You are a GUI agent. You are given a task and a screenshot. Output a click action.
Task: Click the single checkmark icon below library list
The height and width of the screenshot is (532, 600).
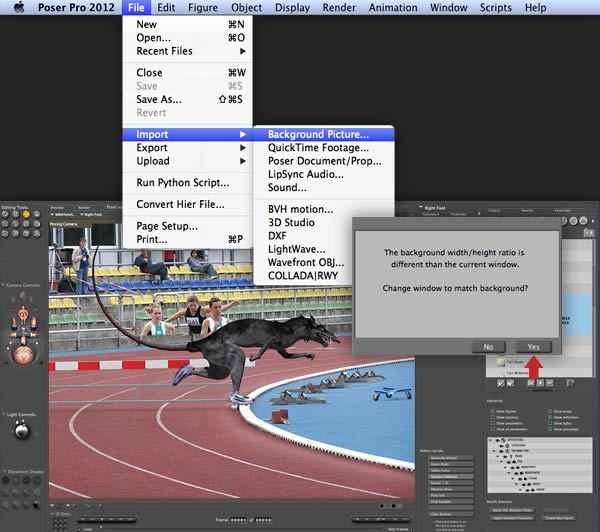(501, 383)
